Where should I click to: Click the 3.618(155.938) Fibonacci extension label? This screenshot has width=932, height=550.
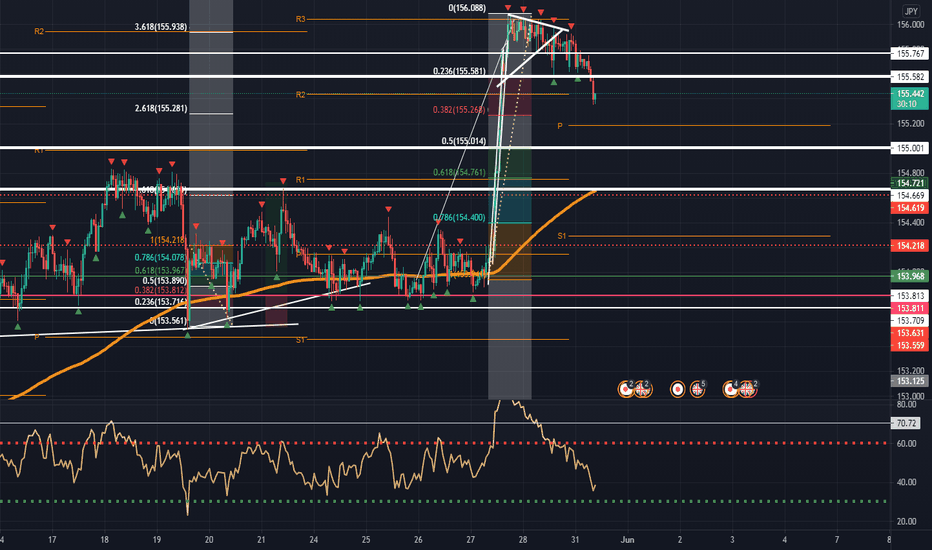[160, 27]
